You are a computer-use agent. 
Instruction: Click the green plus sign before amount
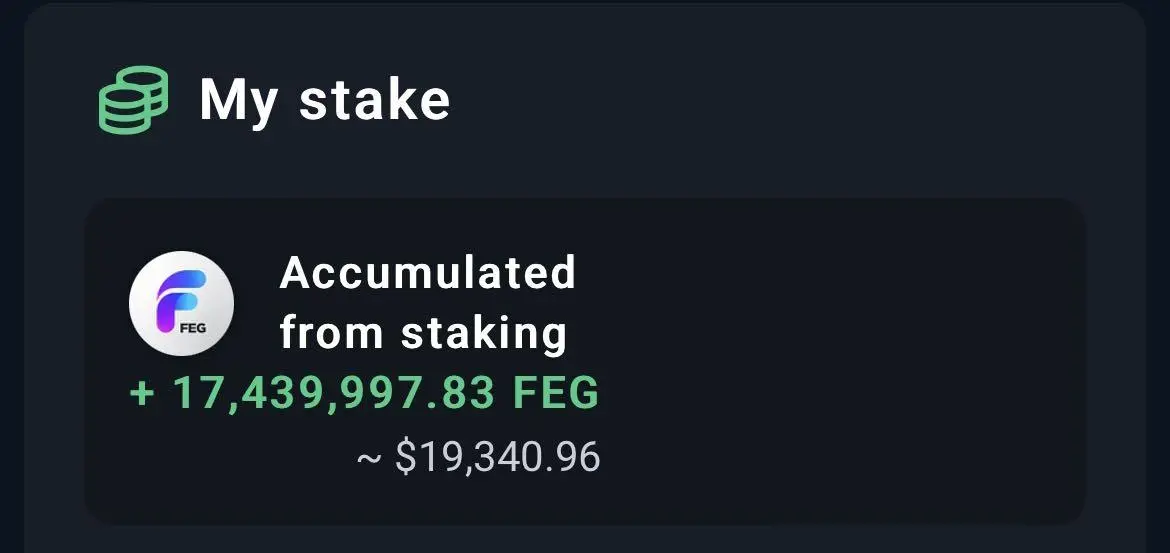(x=141, y=393)
